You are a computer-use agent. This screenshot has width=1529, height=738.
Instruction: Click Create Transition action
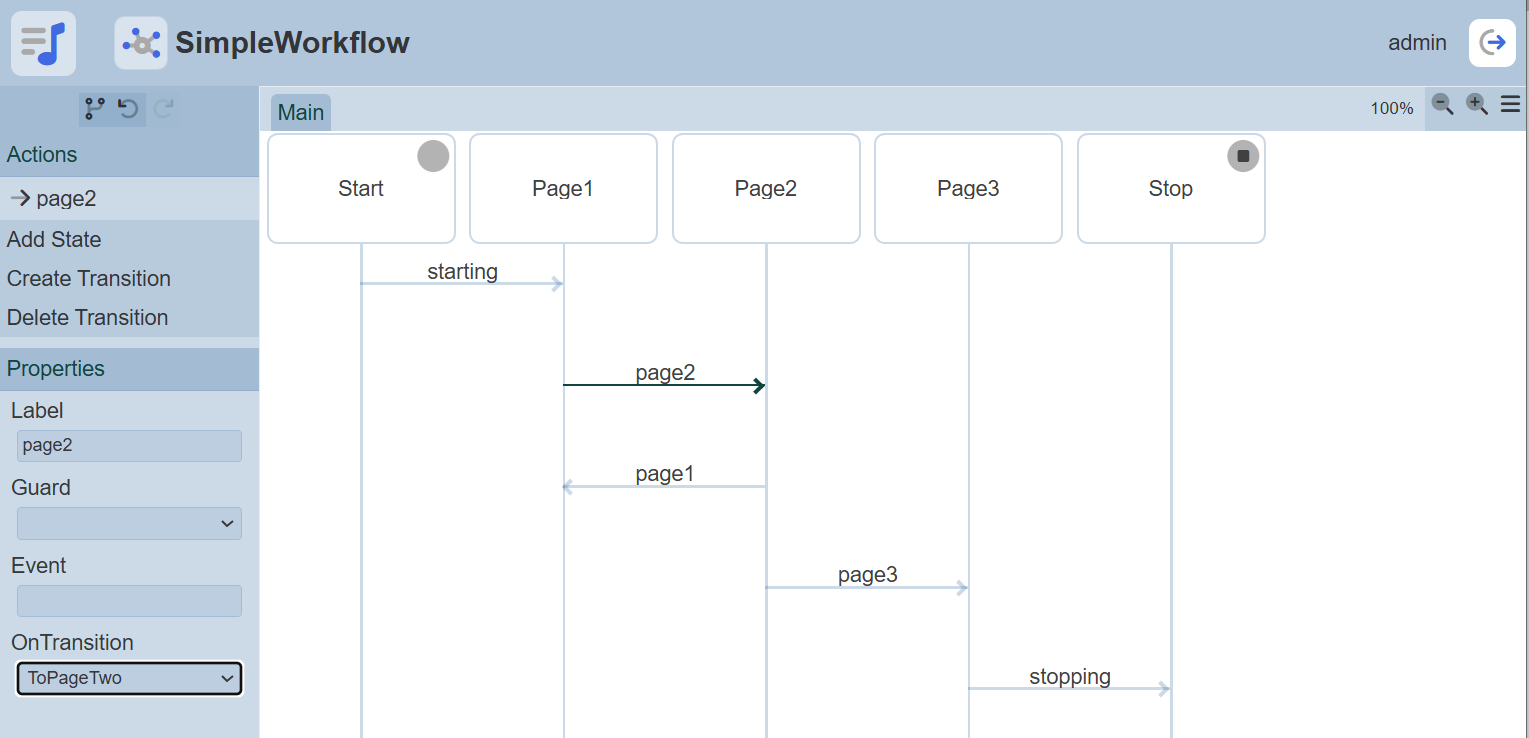click(89, 278)
